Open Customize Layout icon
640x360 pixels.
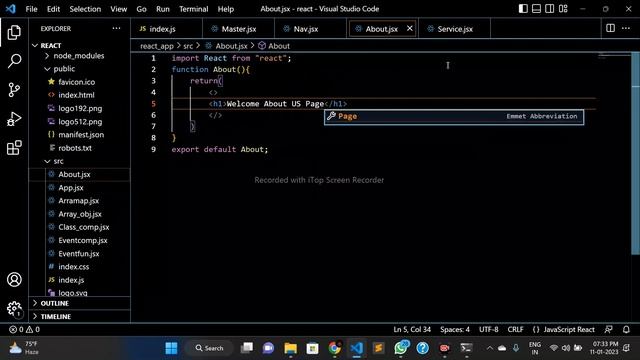(x=563, y=9)
